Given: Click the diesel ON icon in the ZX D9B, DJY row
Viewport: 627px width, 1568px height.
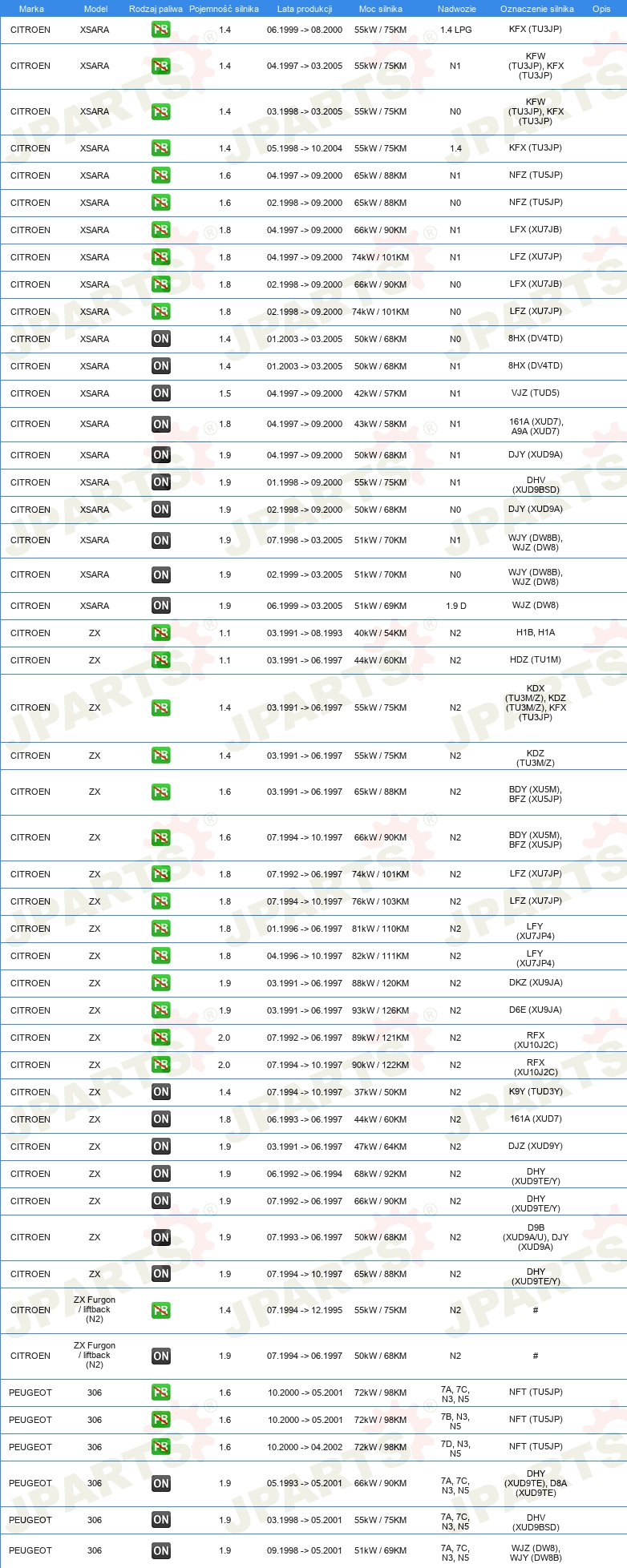Looking at the screenshot, I should (x=161, y=1238).
